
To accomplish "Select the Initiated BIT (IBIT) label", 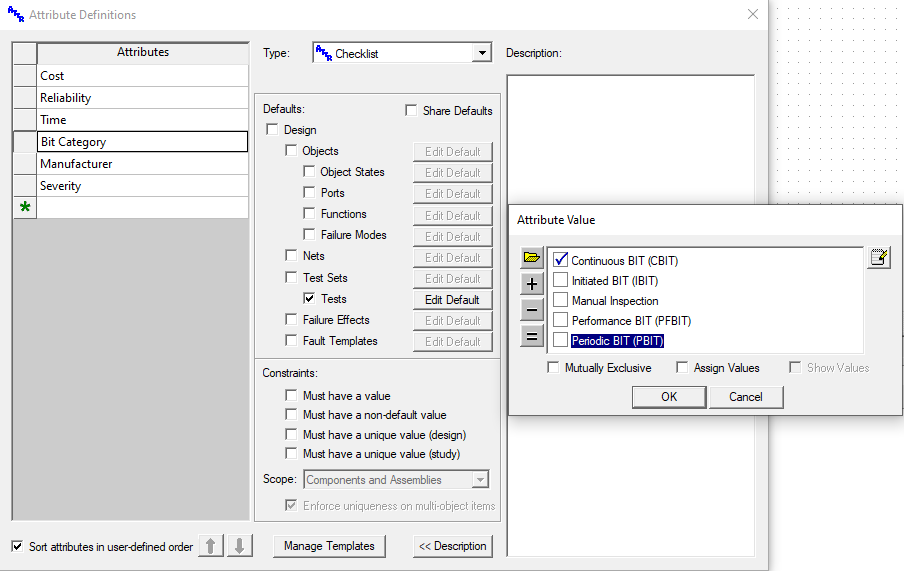I will click(615, 281).
